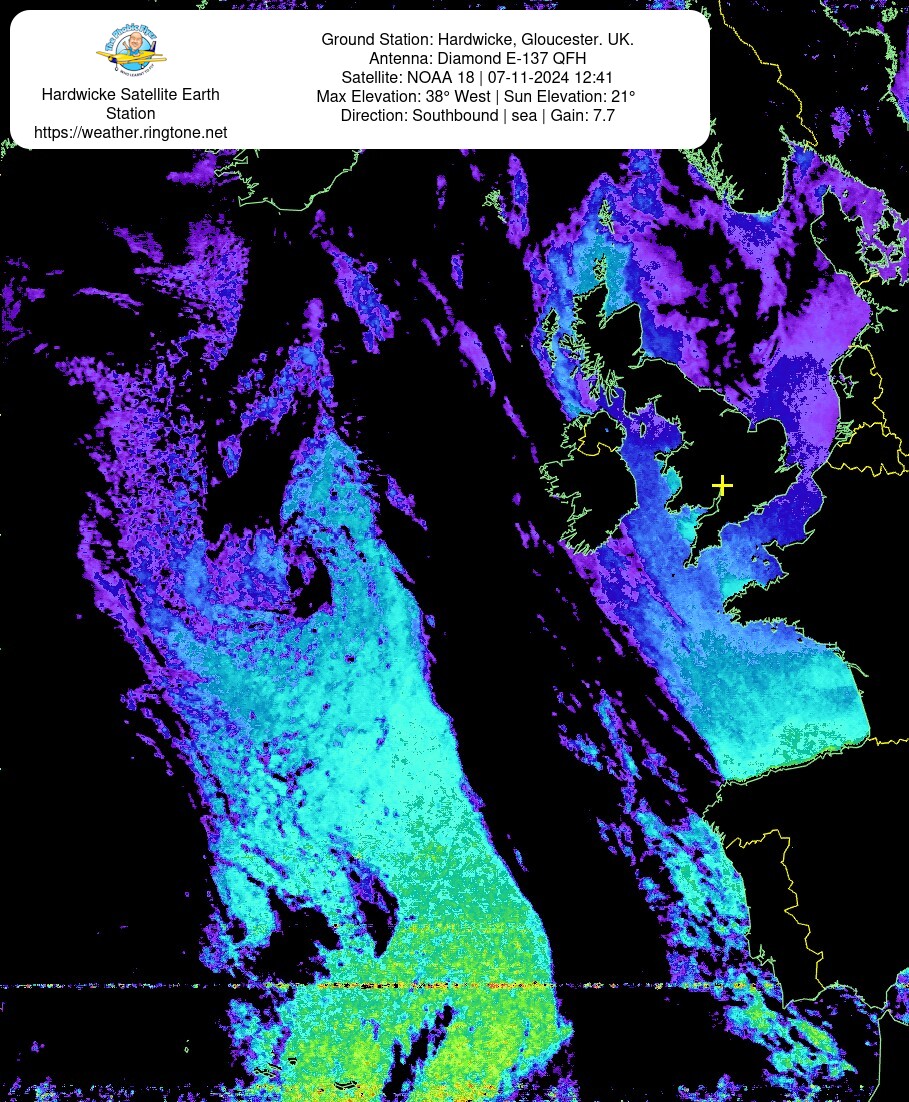909x1102 pixels.
Task: Click the Phobic Flyer airplane logo
Action: click(131, 51)
